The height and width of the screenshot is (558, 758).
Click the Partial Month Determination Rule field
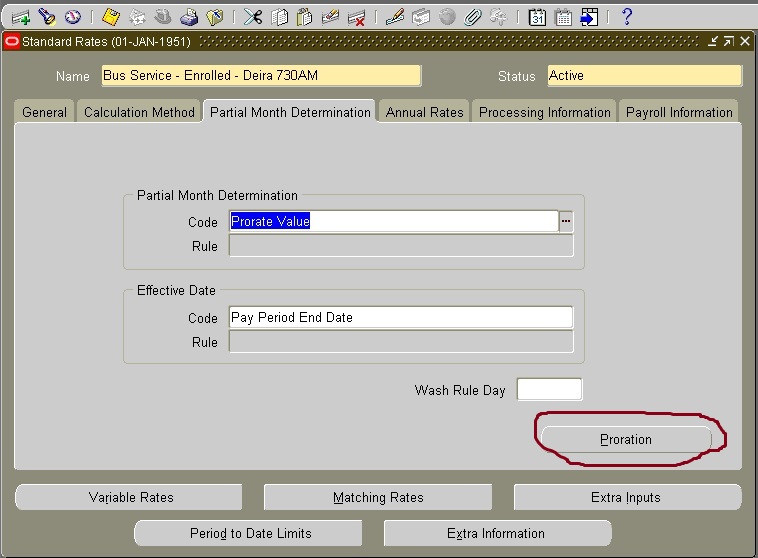click(401, 246)
